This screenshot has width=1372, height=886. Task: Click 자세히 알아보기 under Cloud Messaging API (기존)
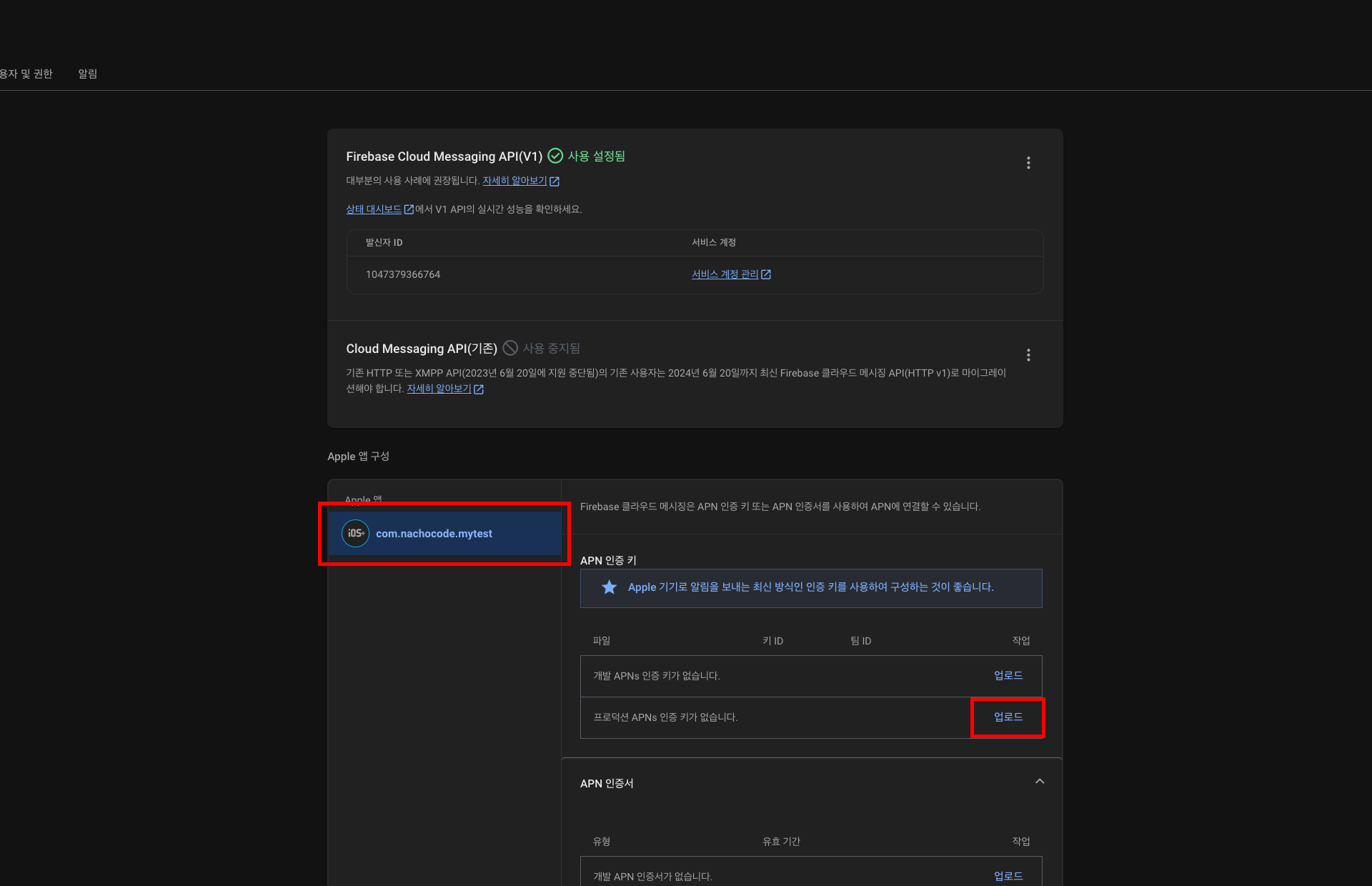439,389
